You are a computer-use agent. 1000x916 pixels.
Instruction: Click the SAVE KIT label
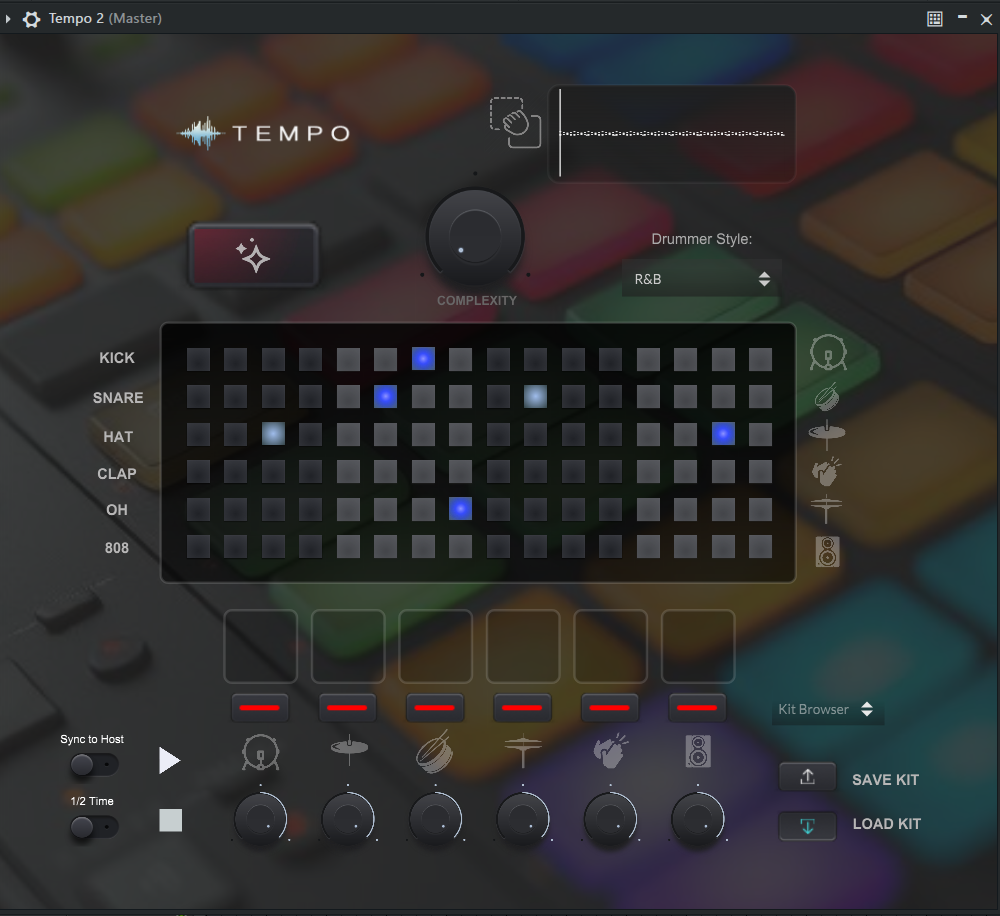(885, 779)
